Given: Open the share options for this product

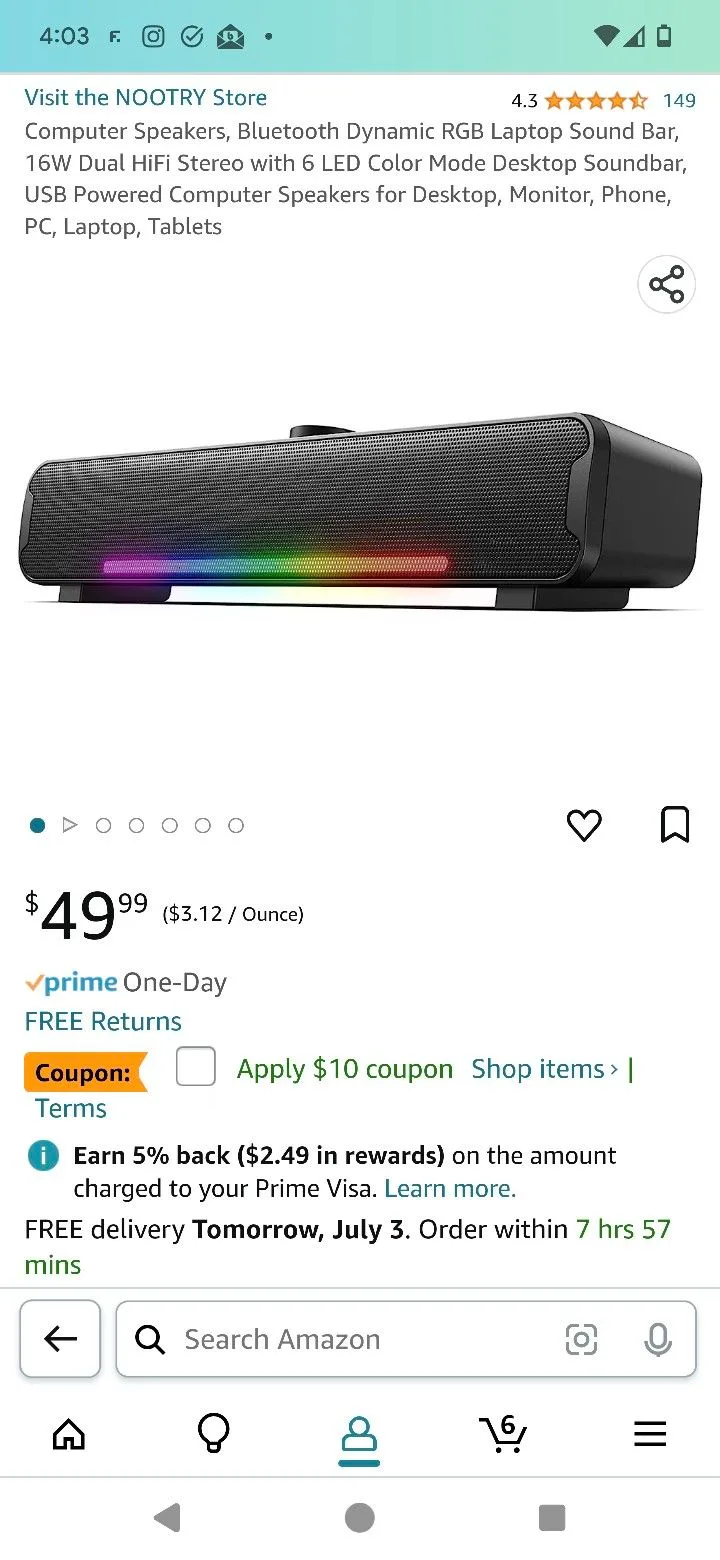Looking at the screenshot, I should pos(666,284).
